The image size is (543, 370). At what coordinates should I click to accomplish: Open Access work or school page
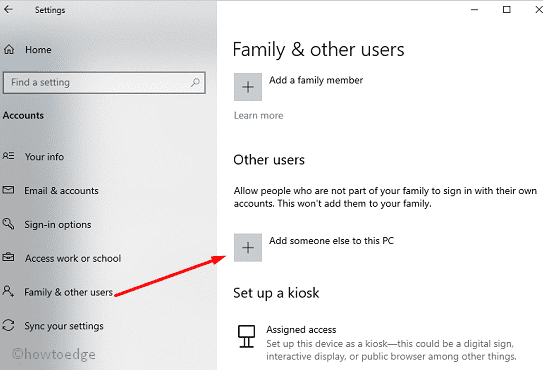(73, 258)
